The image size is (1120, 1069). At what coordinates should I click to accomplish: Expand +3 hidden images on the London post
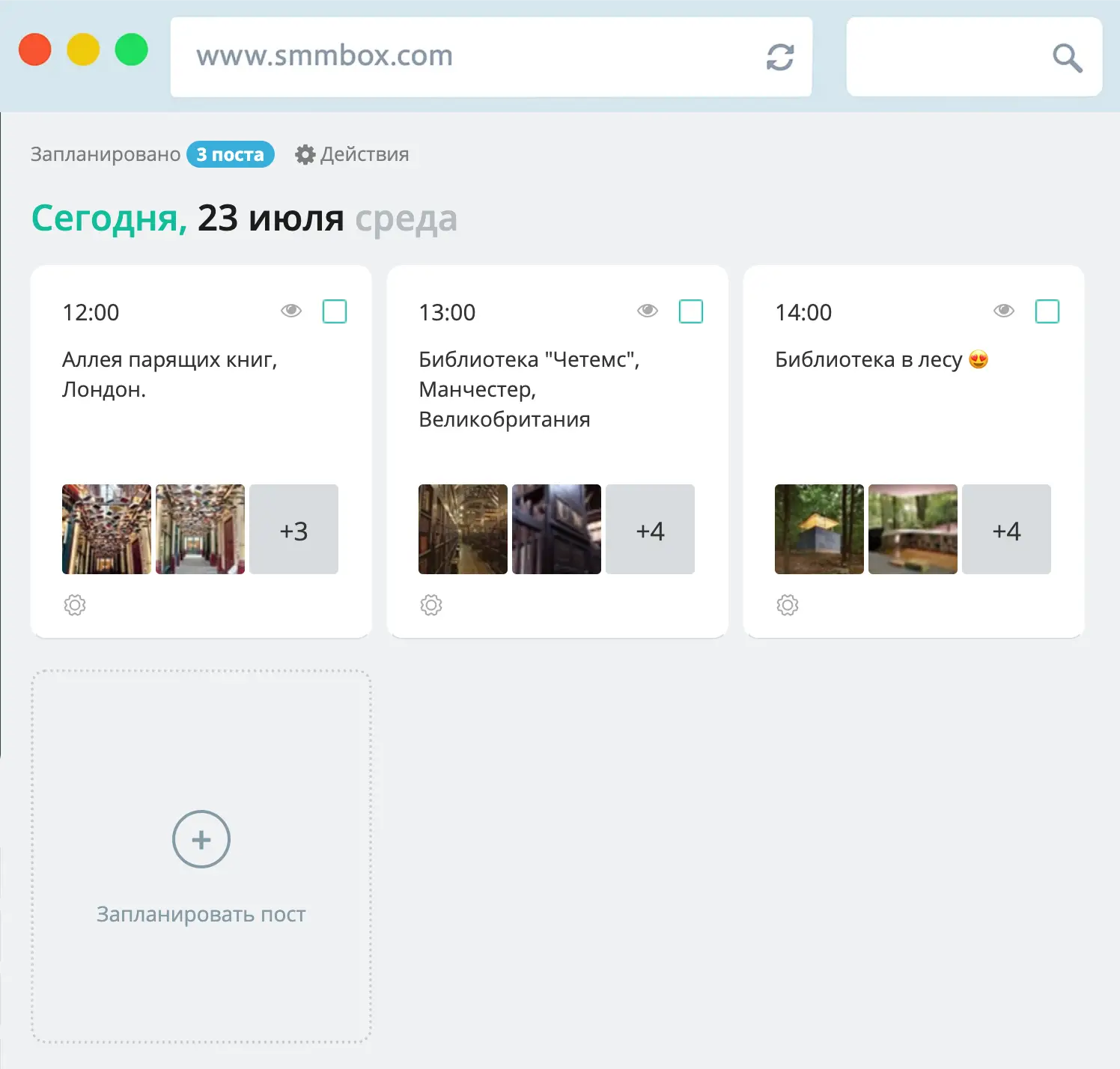click(x=293, y=529)
